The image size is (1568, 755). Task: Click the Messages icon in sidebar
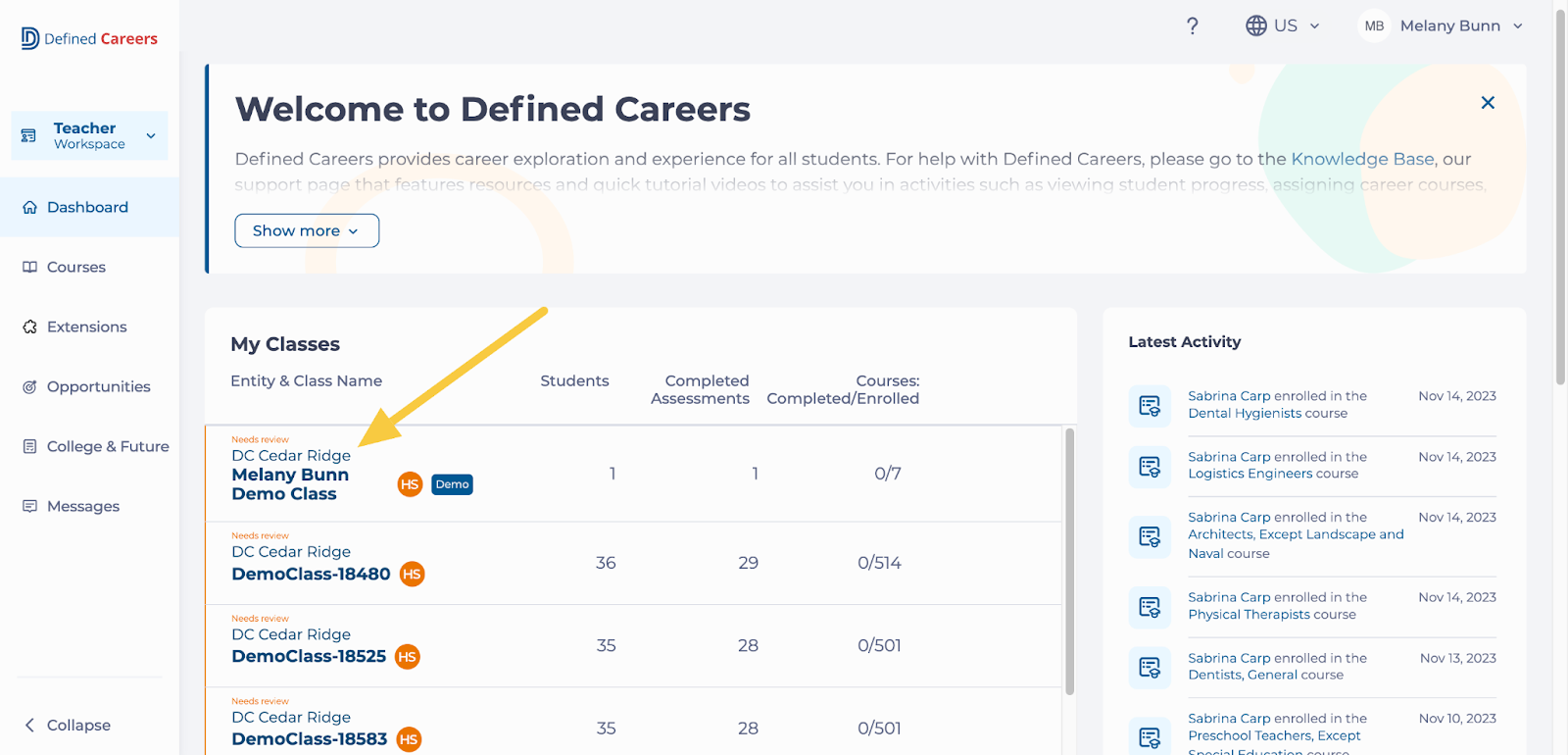pyautogui.click(x=29, y=506)
